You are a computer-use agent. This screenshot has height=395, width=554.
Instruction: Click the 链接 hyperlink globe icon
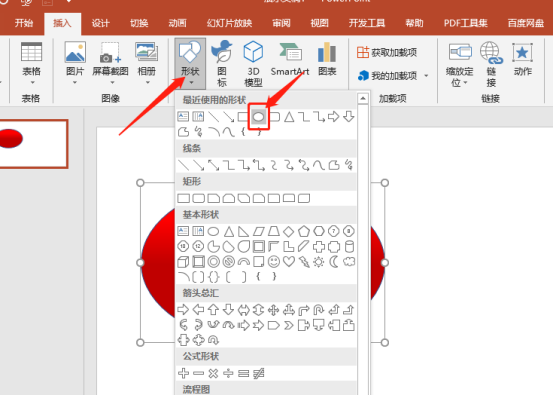(x=491, y=52)
